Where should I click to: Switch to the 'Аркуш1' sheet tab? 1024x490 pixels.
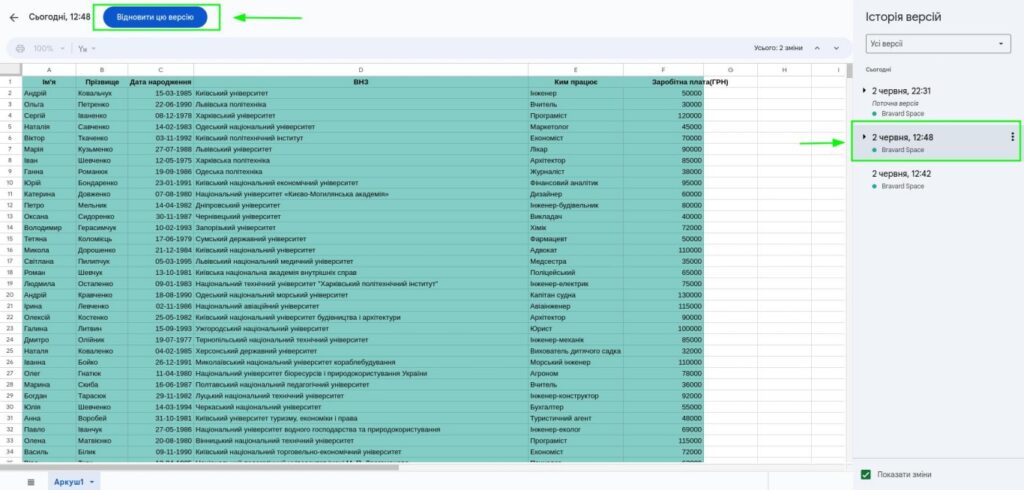(69, 482)
